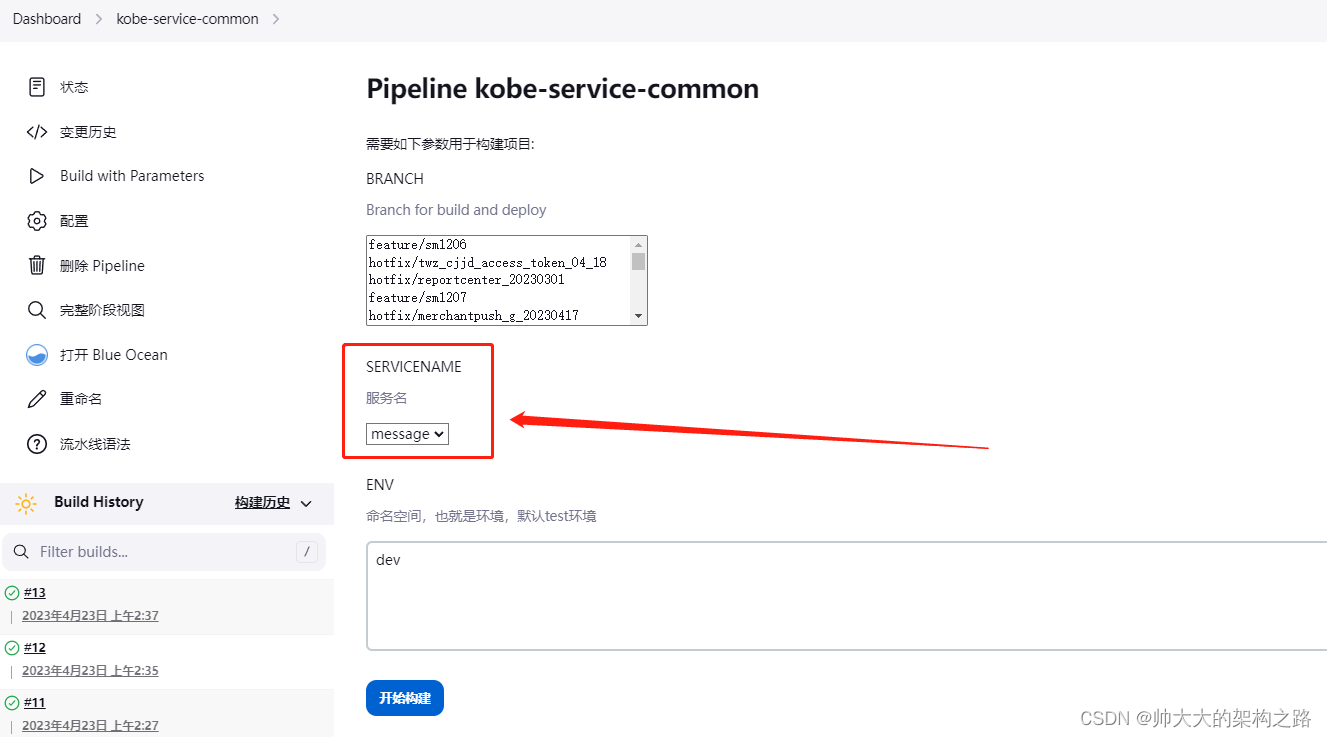Click the 变更历史 code brackets icon

coord(37,132)
